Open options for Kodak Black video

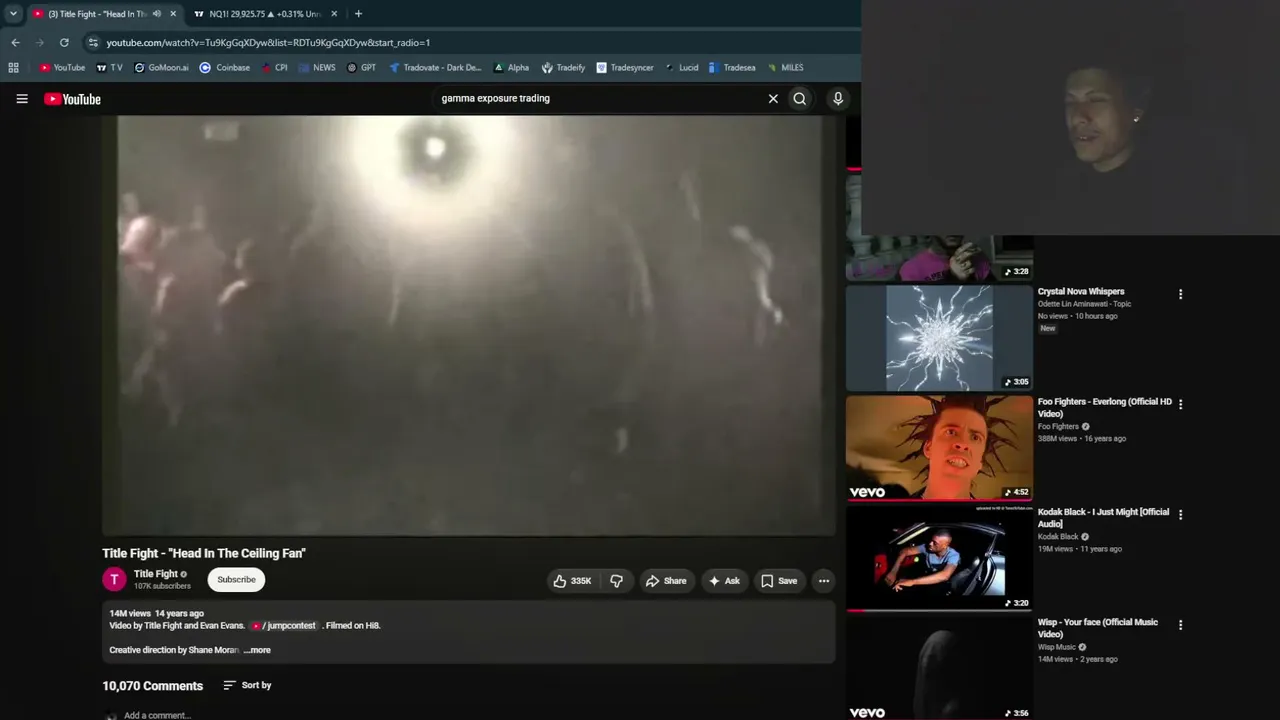1181,515
